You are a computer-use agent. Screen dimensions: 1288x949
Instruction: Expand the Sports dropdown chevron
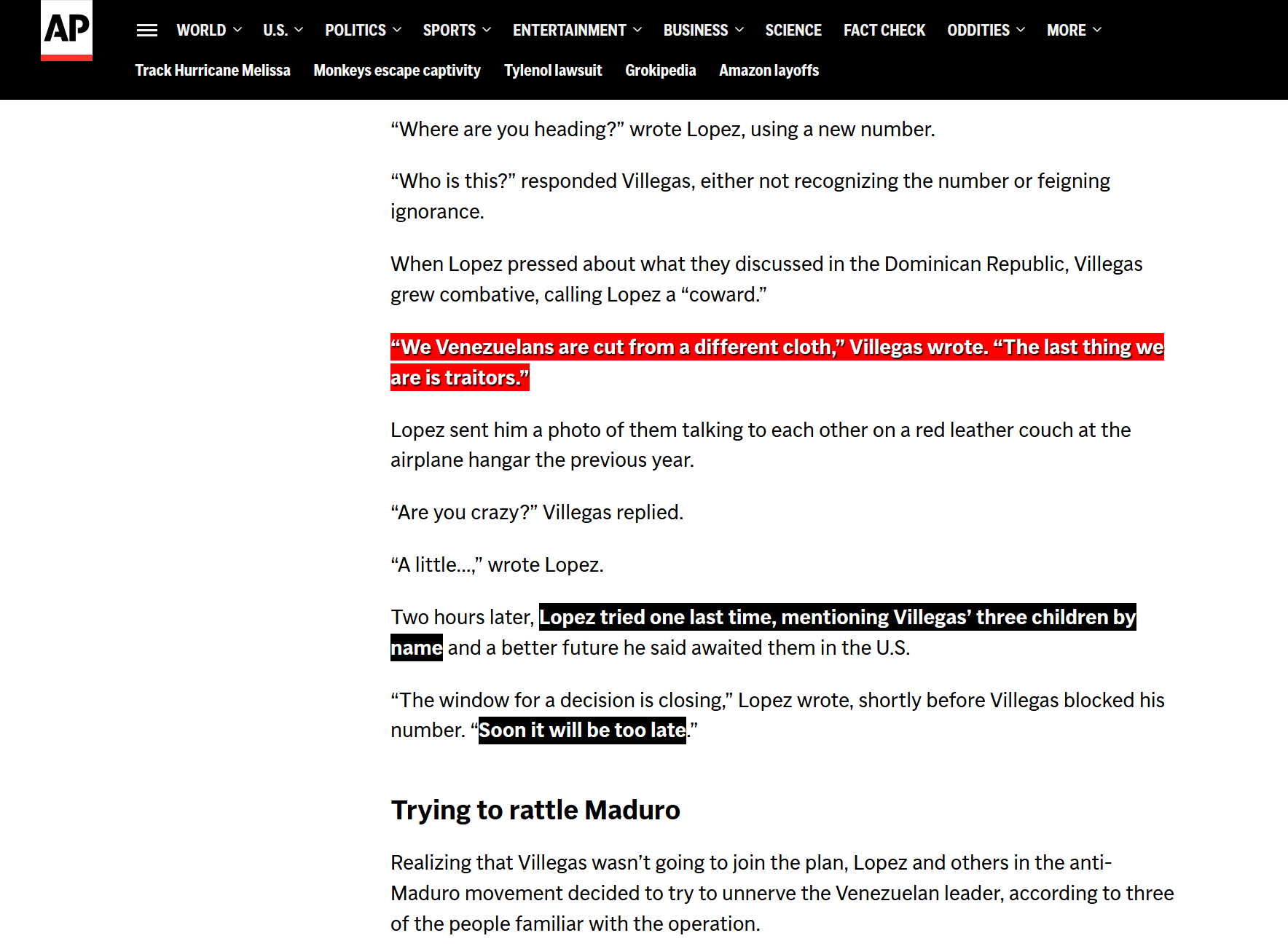point(487,30)
